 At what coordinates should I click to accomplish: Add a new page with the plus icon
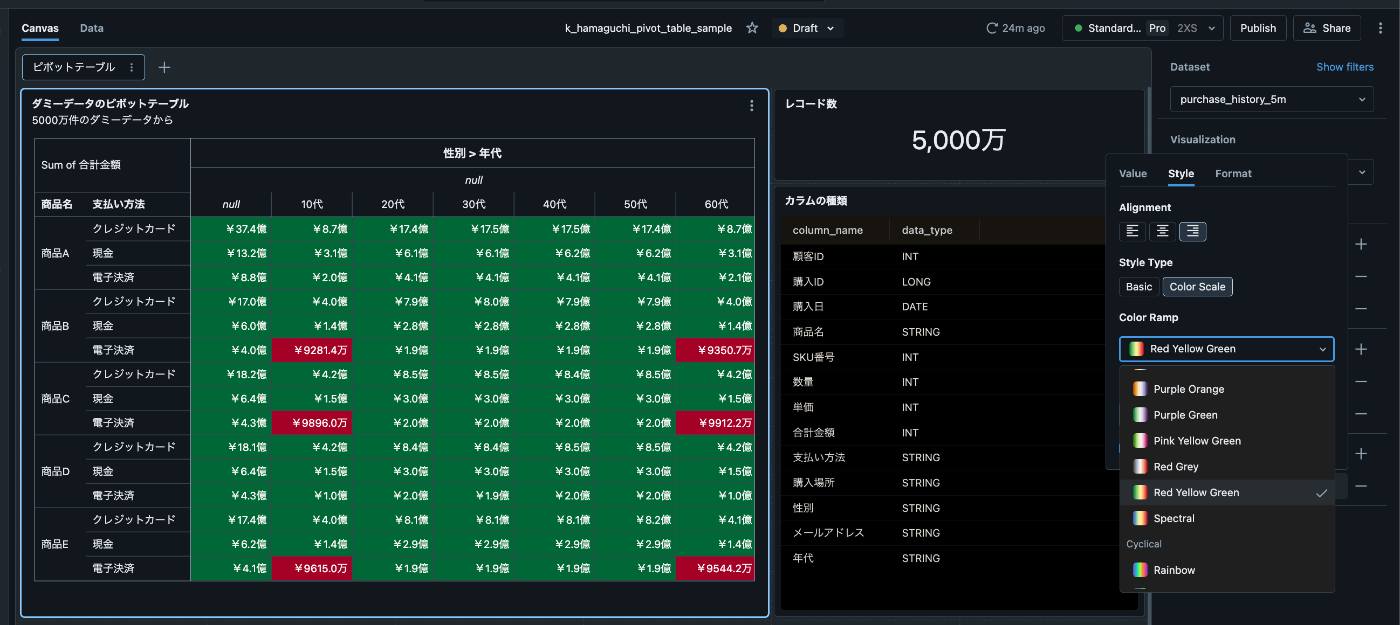[165, 67]
